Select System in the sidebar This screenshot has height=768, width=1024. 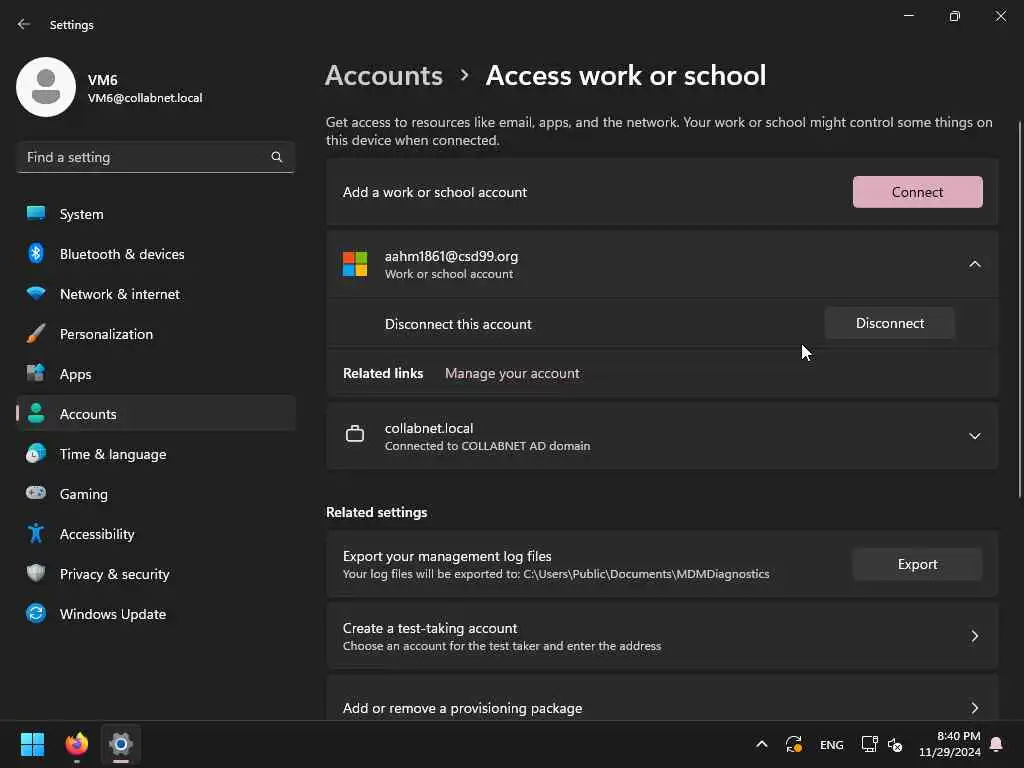(x=82, y=214)
